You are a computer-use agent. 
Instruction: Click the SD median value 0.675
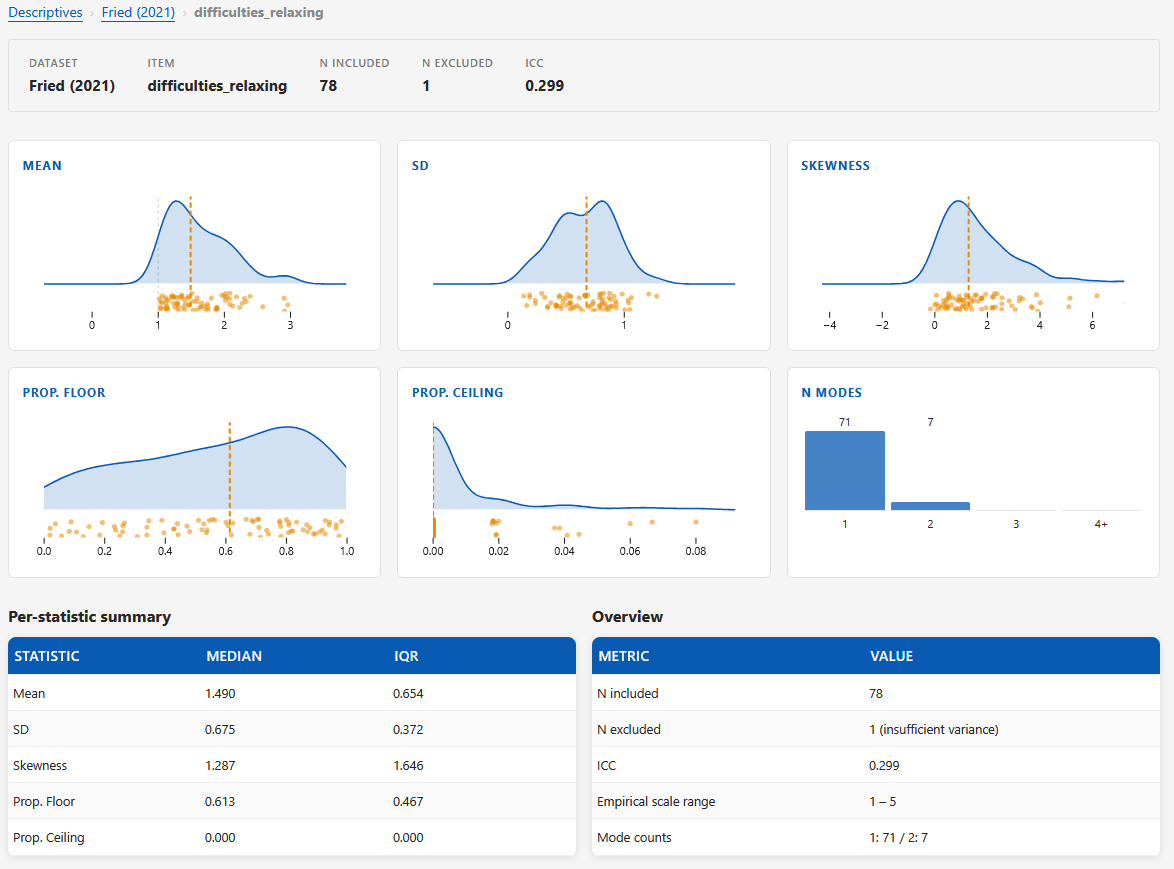(x=220, y=730)
